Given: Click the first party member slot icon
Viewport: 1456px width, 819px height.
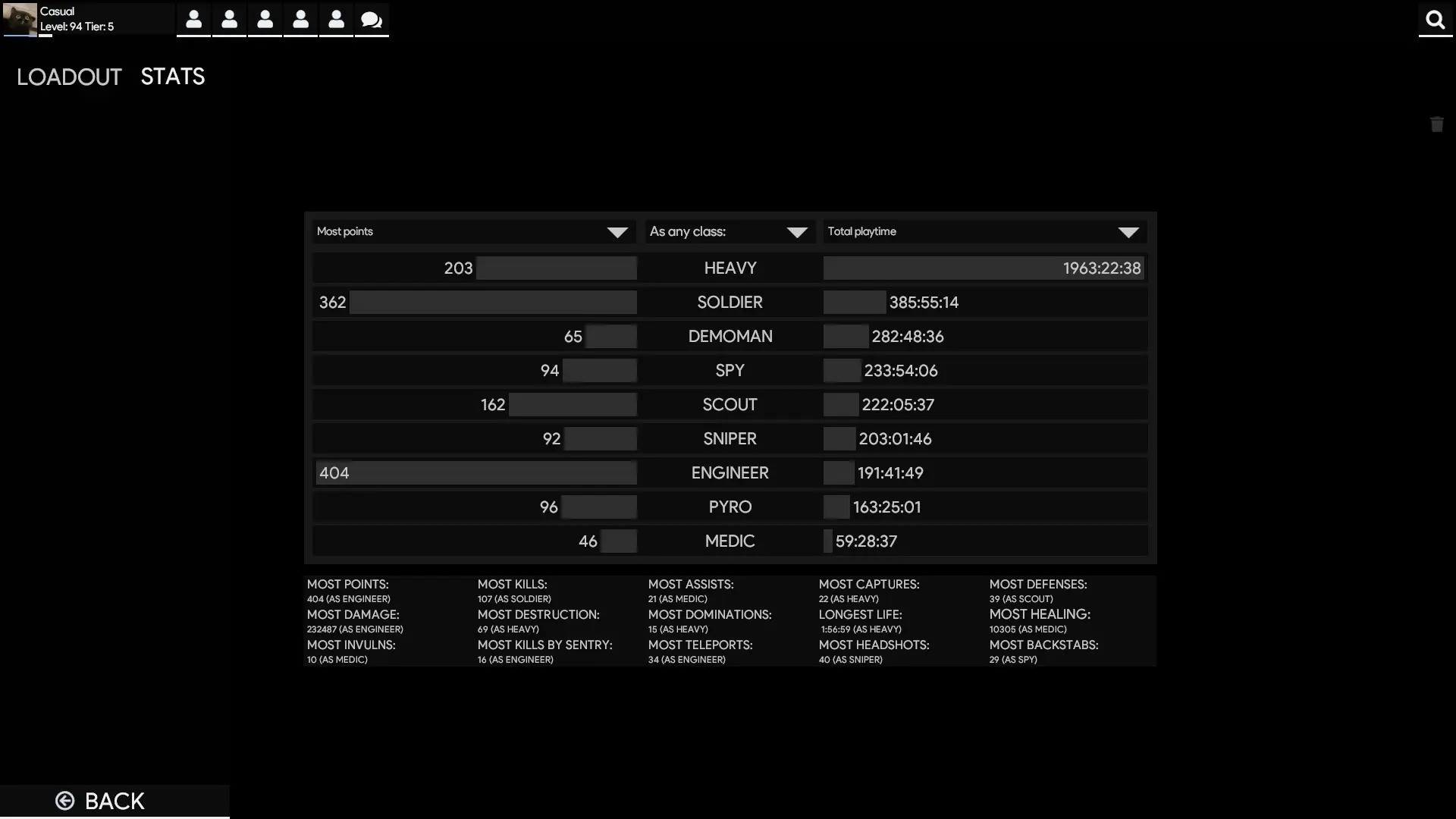Looking at the screenshot, I should pos(193,20).
